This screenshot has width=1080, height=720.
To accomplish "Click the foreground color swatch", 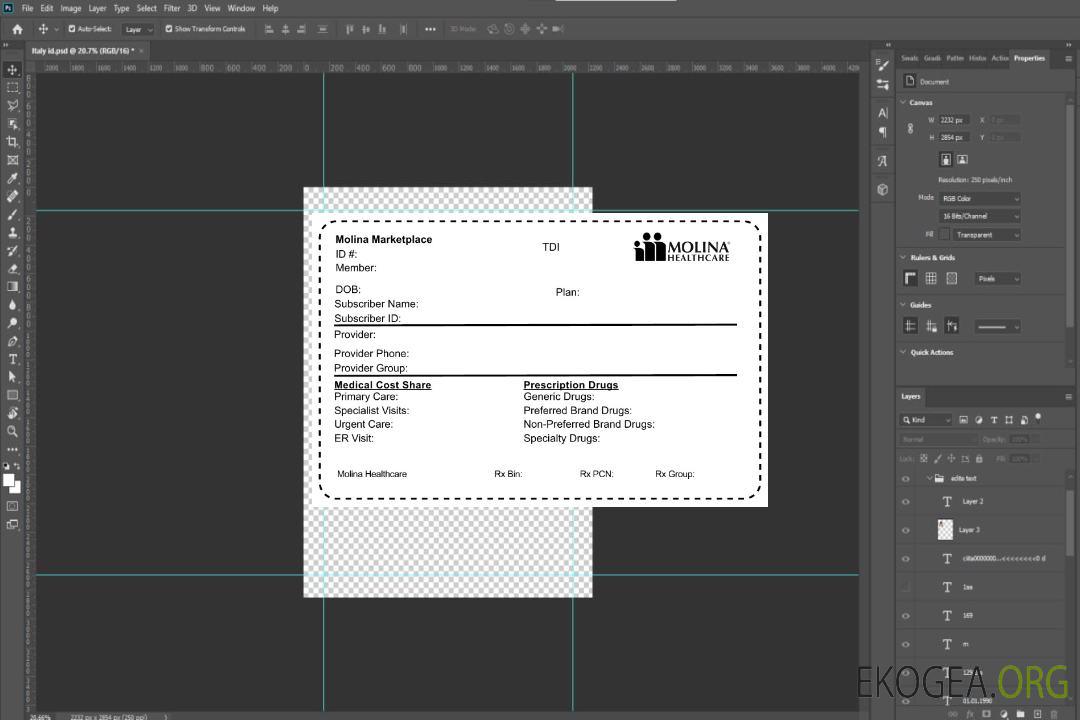I will click(x=9, y=481).
